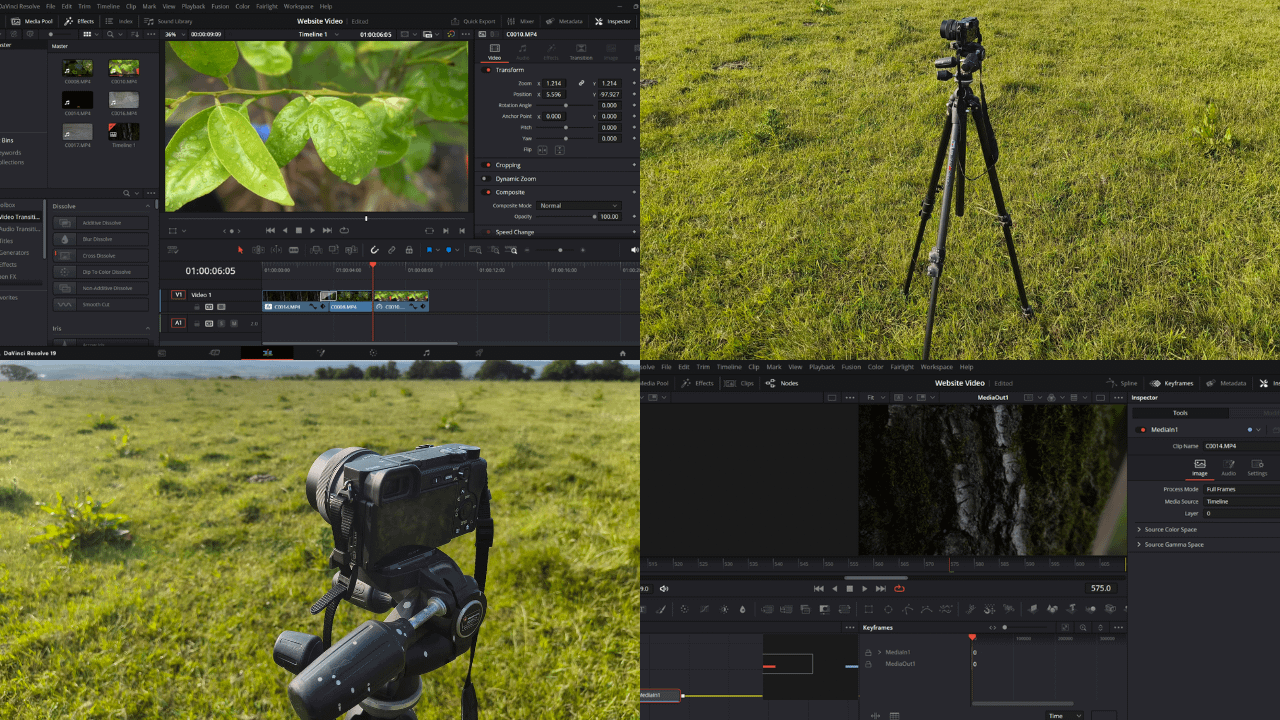Mute the A1 audio track
This screenshot has width=1280, height=720.
coord(234,324)
